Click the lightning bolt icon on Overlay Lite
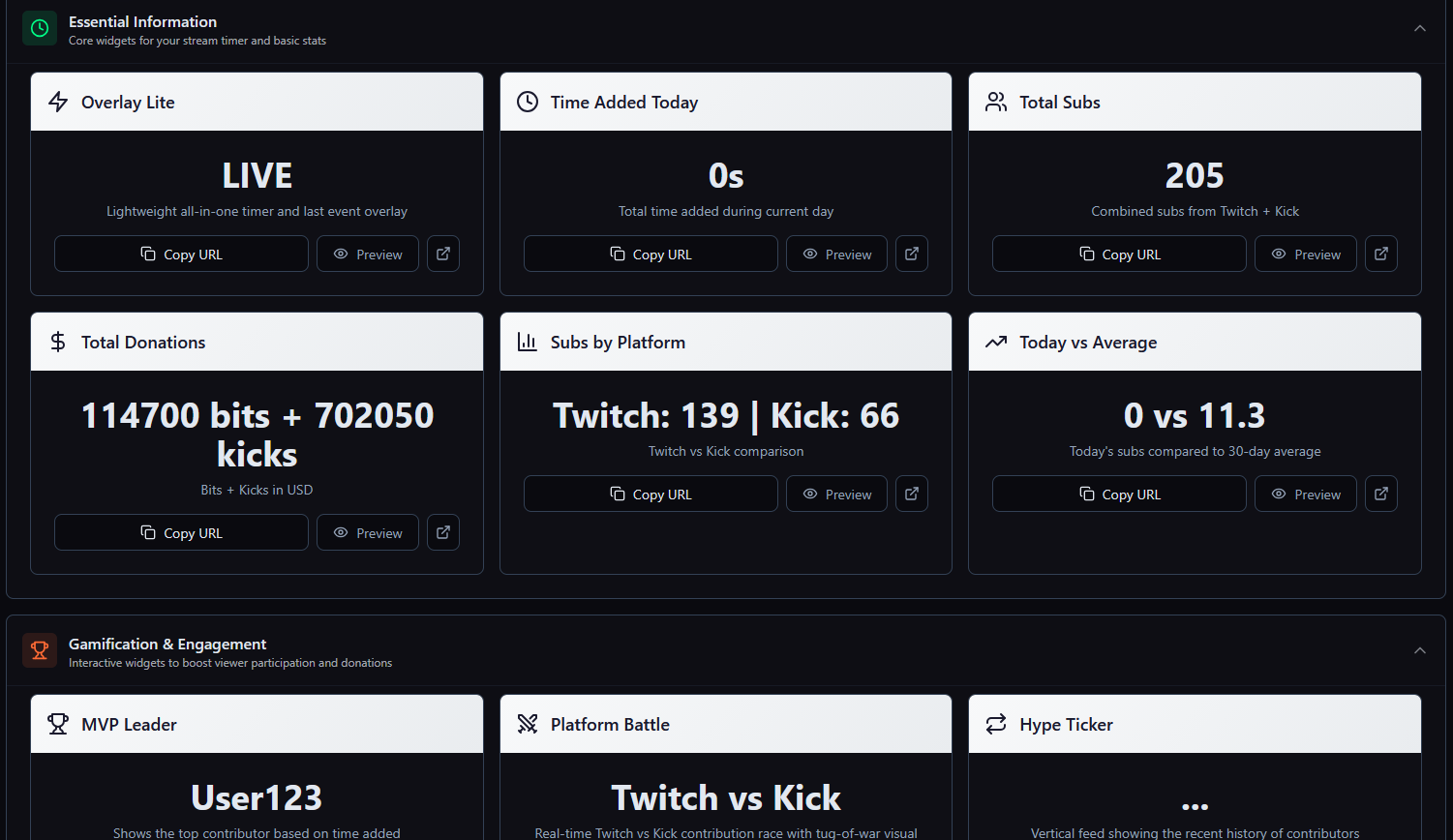The image size is (1453, 840). pyautogui.click(x=58, y=102)
